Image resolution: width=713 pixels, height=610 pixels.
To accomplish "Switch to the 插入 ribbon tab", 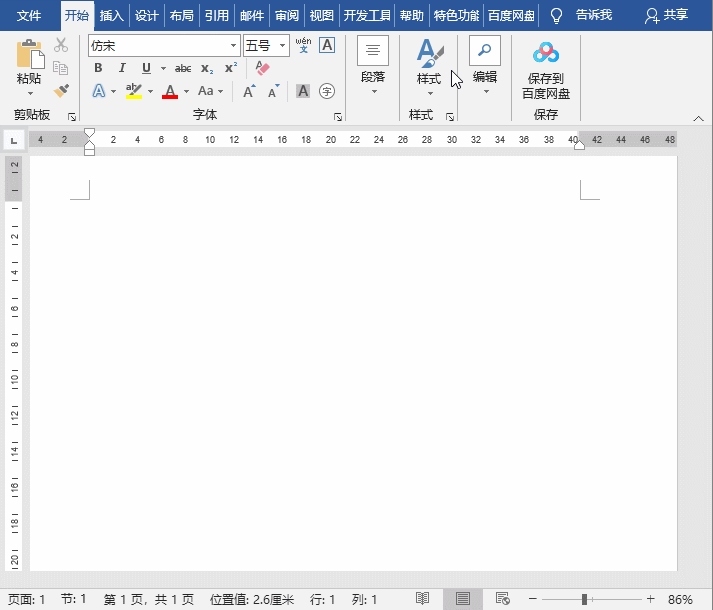I will pos(111,16).
